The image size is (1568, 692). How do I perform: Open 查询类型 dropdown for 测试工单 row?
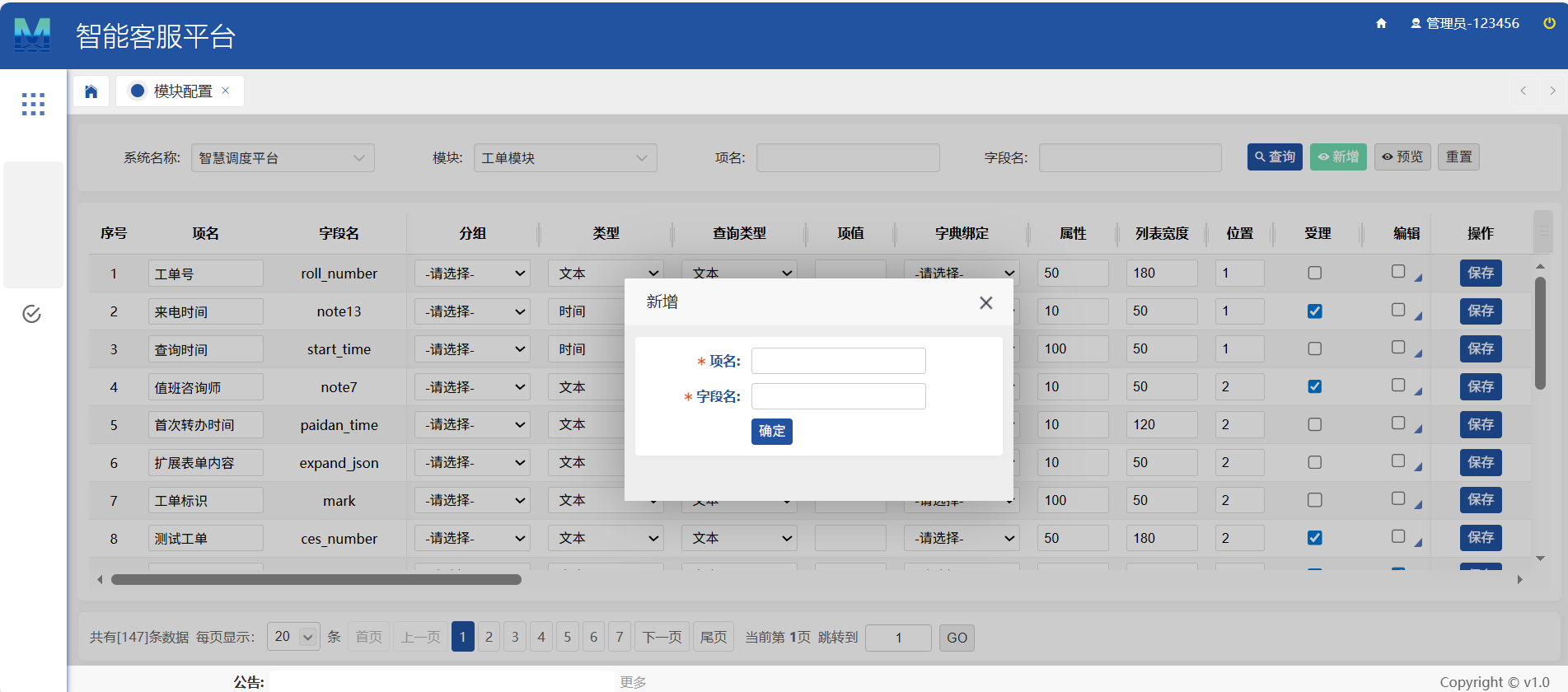[x=739, y=538]
